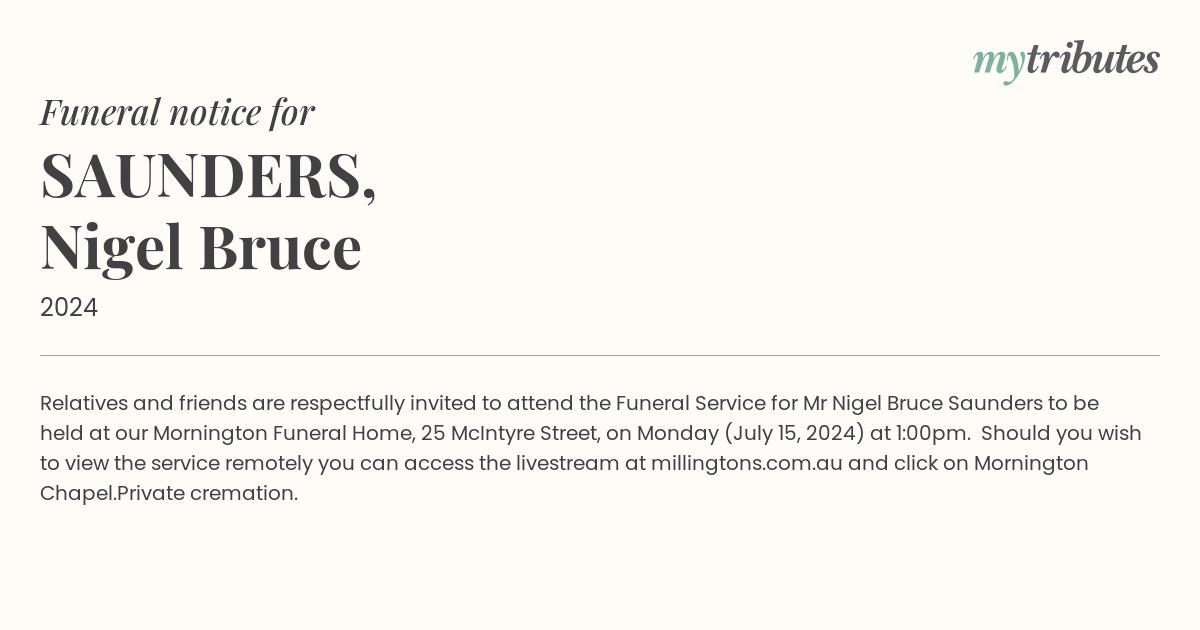Click the name Nigel Bruce

(201, 248)
